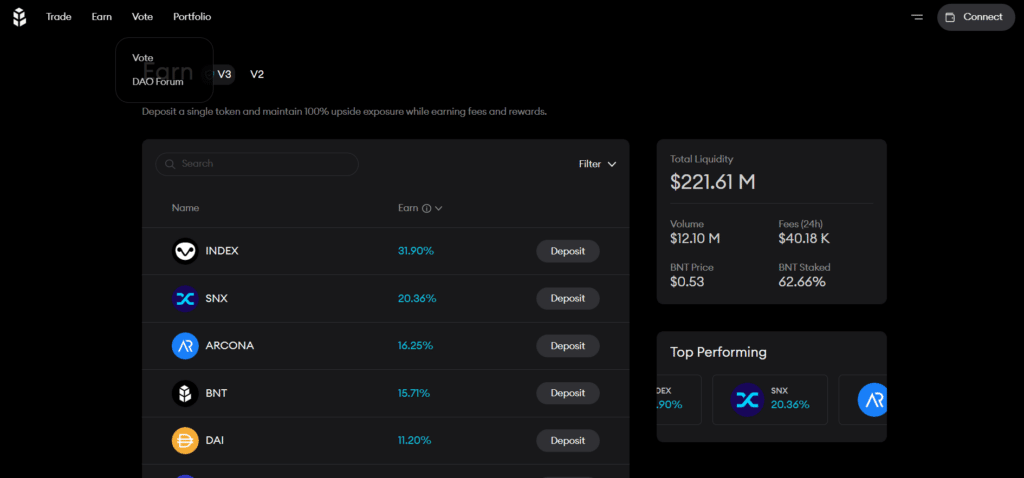Viewport: 1024px width, 478px height.
Task: Open DAO Forum from dropdown menu
Action: tap(158, 82)
